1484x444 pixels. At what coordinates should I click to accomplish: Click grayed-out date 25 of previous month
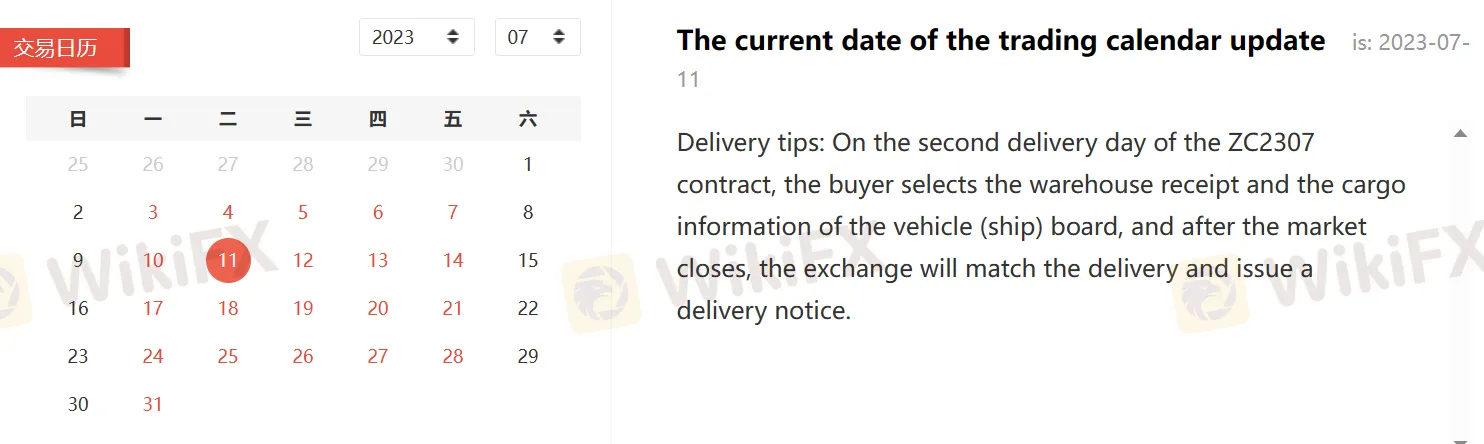pyautogui.click(x=78, y=164)
